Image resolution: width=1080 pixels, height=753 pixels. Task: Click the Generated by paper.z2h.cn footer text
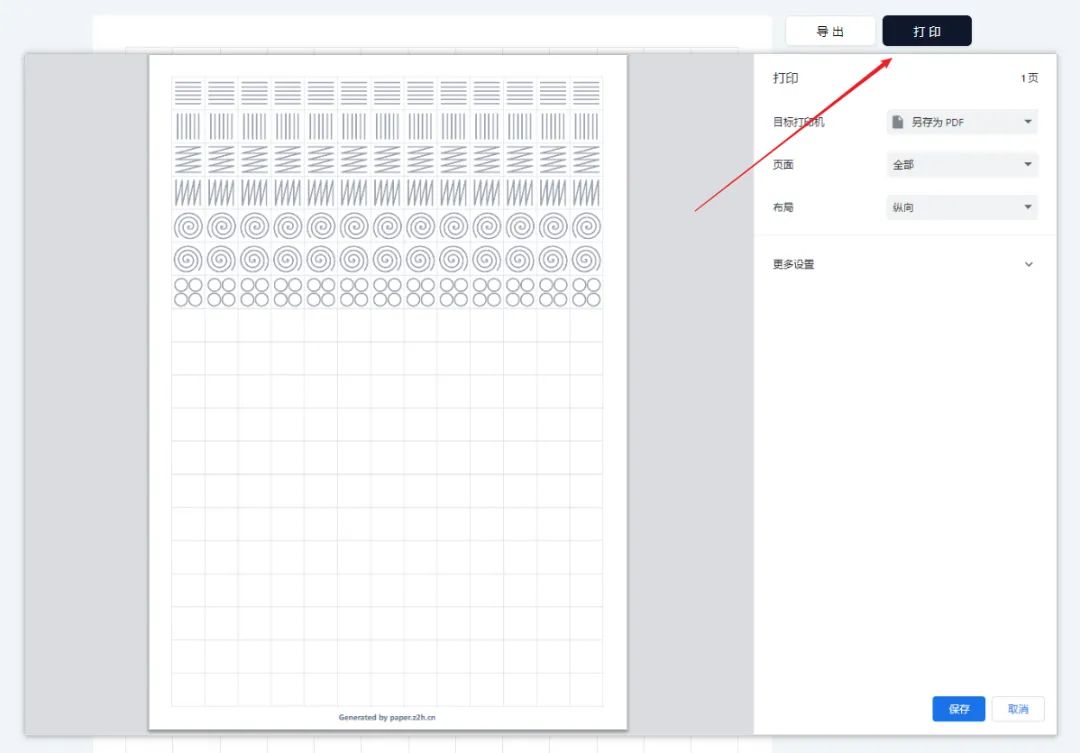pos(387,717)
